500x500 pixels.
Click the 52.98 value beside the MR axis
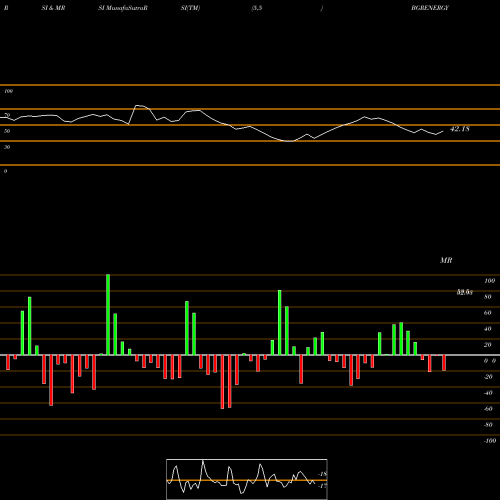point(464,292)
